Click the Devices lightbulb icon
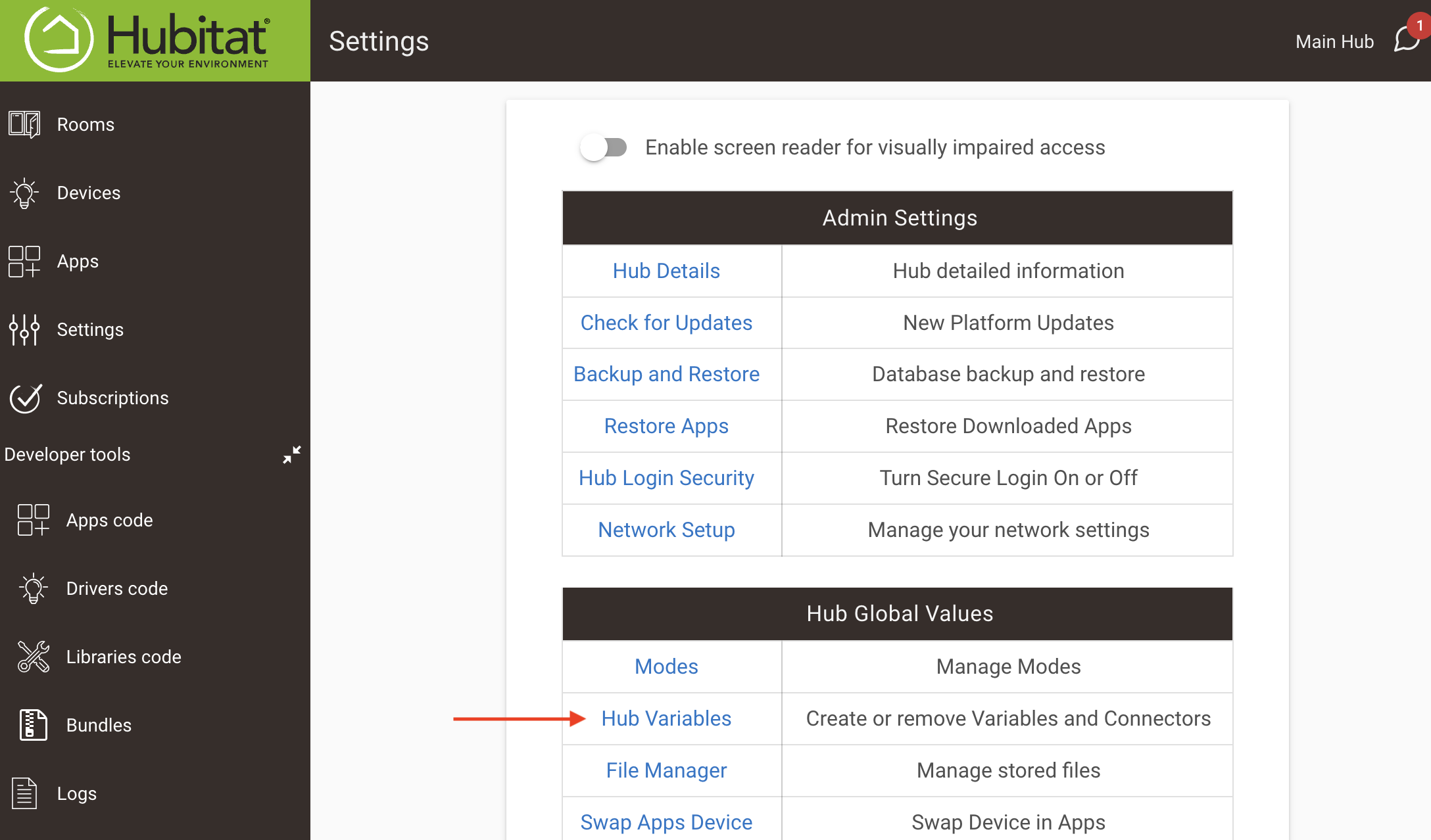The height and width of the screenshot is (840, 1431). [24, 193]
